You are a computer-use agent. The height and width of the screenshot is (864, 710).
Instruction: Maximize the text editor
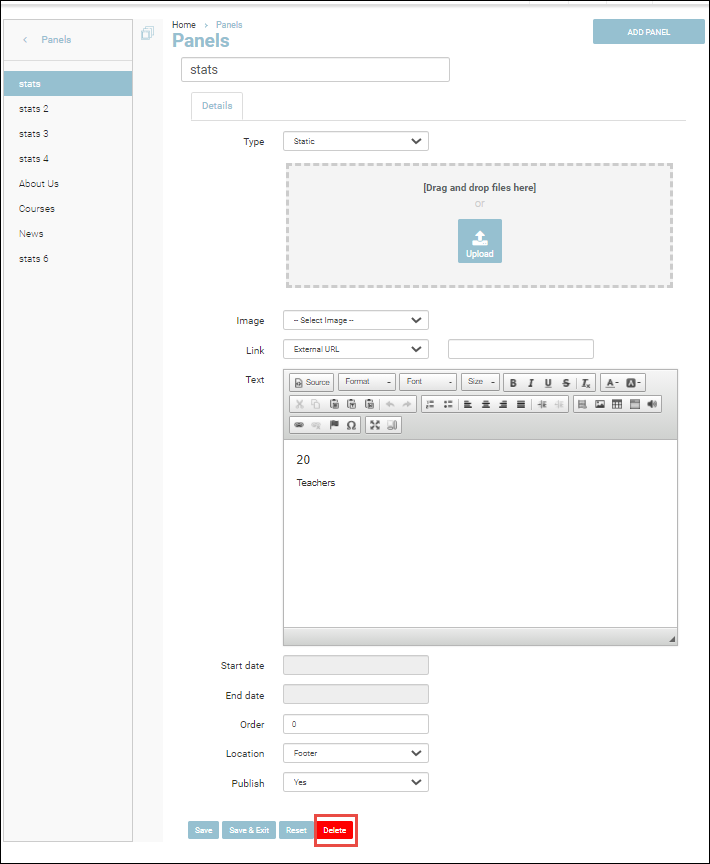point(375,425)
